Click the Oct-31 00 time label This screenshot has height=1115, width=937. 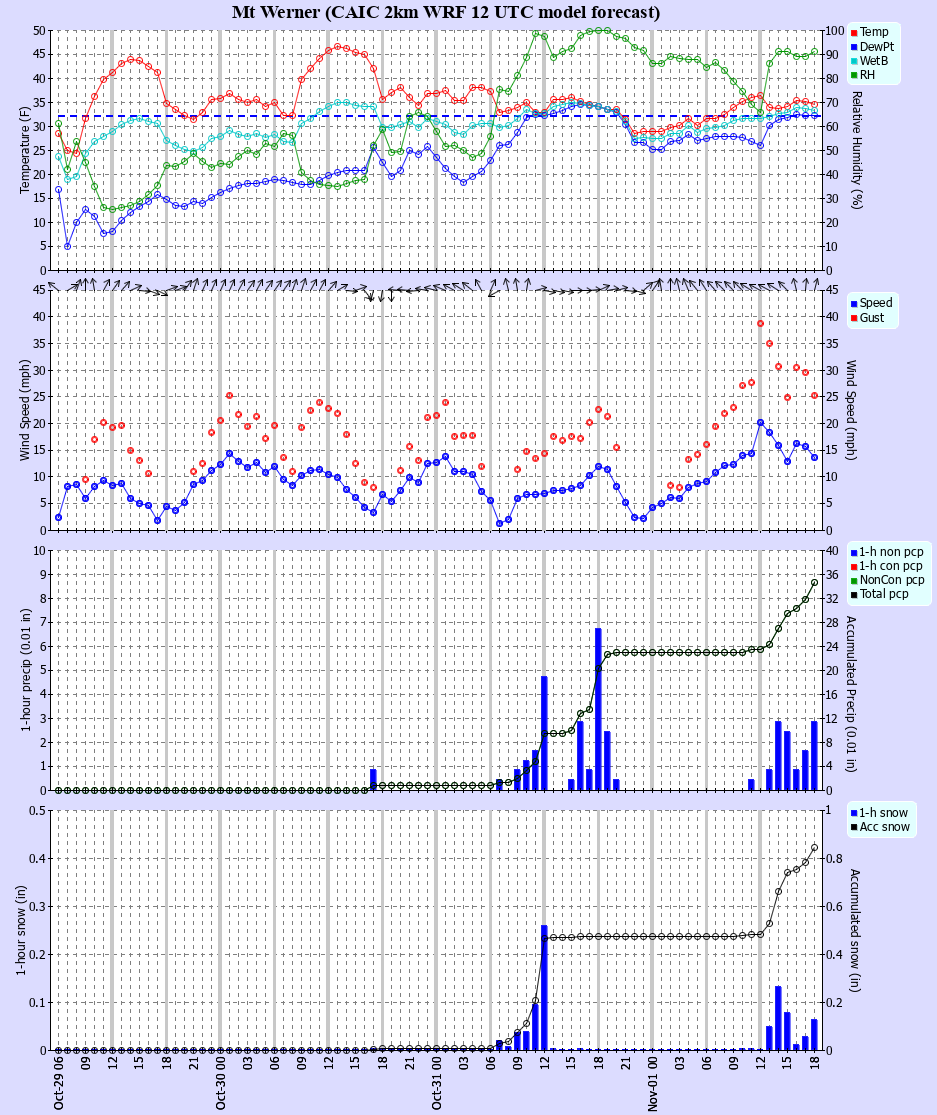pos(437,1082)
